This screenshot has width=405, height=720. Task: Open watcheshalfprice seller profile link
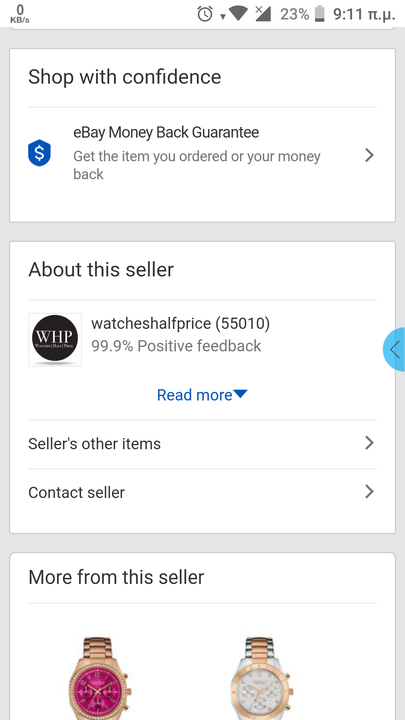(x=180, y=324)
